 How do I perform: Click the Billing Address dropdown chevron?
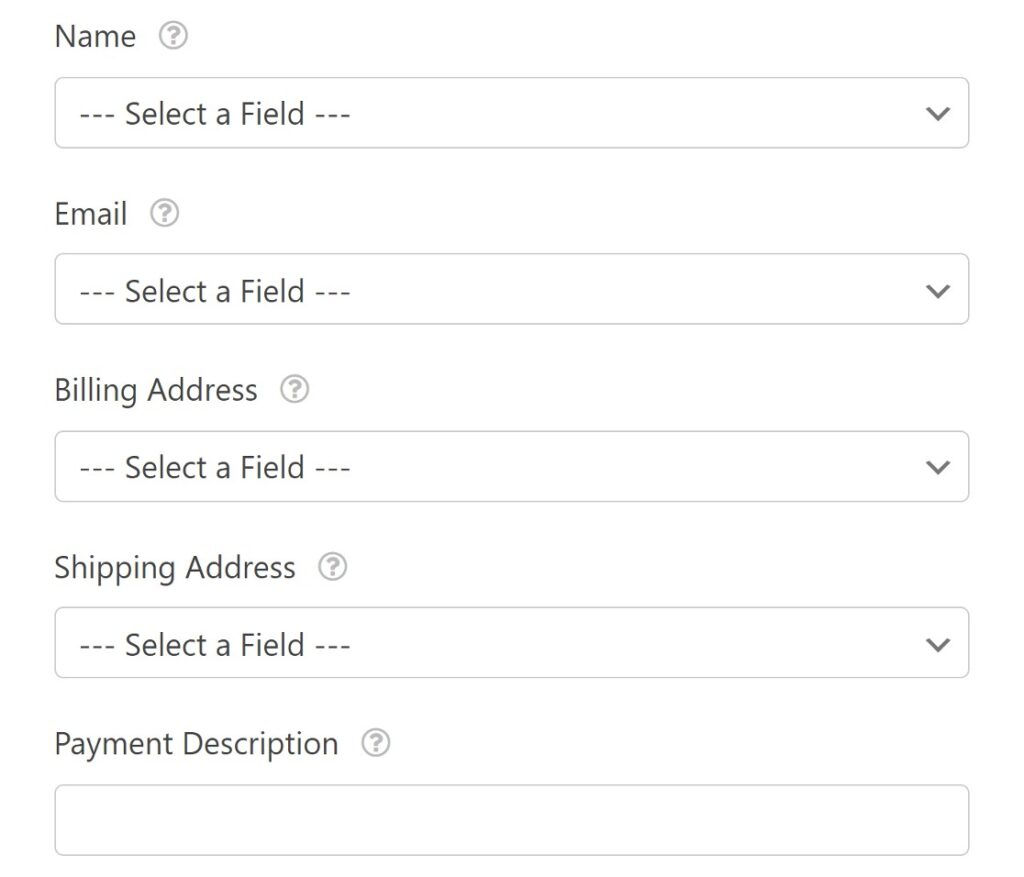[938, 466]
